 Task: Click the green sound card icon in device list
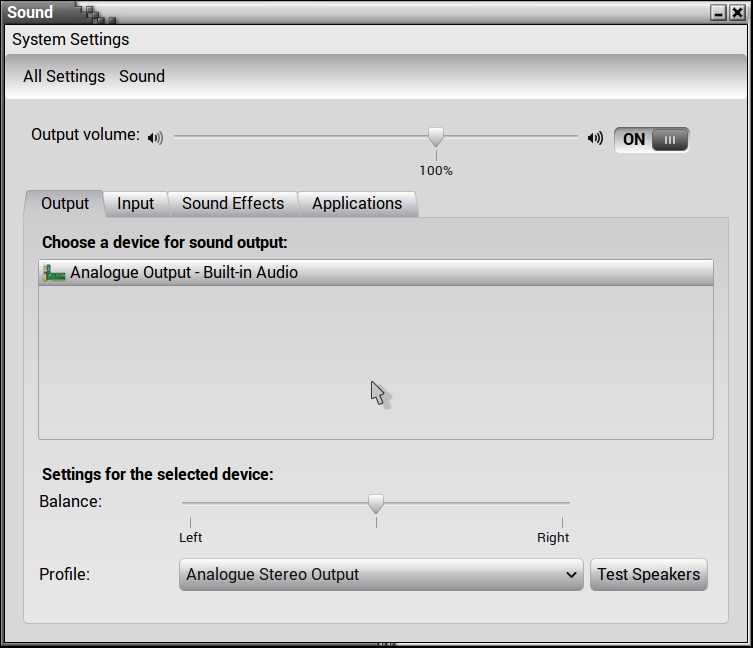pos(54,273)
